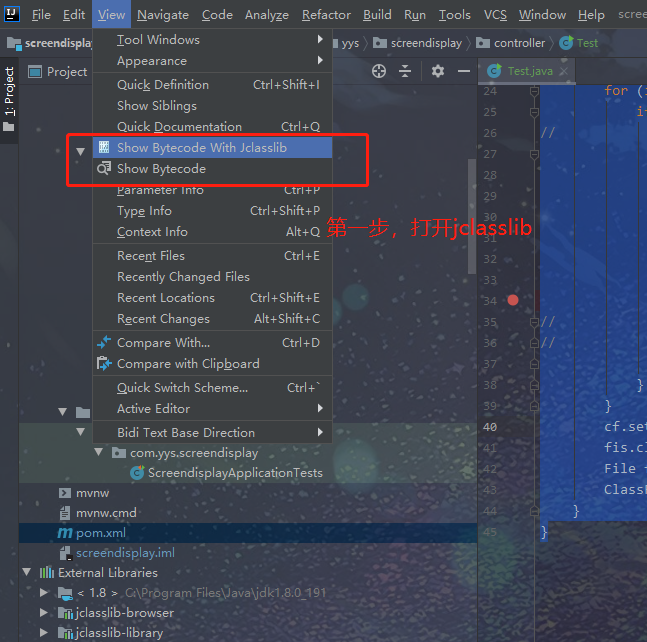Screen dimensions: 647x642
Task: Click the Show Bytecode With Jclasslib icon
Action: tap(104, 147)
